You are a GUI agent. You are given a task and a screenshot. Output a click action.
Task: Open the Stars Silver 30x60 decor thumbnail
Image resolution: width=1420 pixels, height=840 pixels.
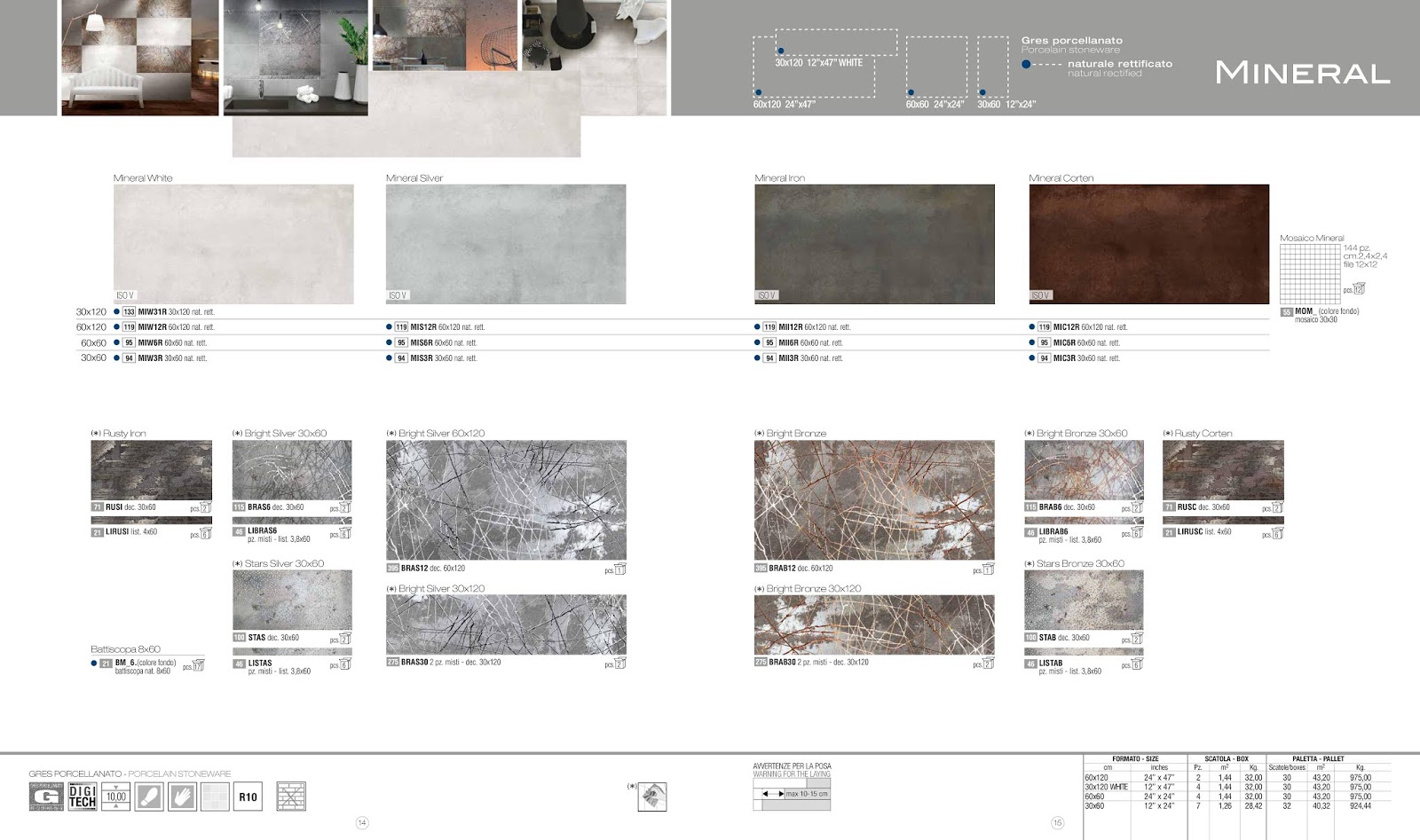292,601
